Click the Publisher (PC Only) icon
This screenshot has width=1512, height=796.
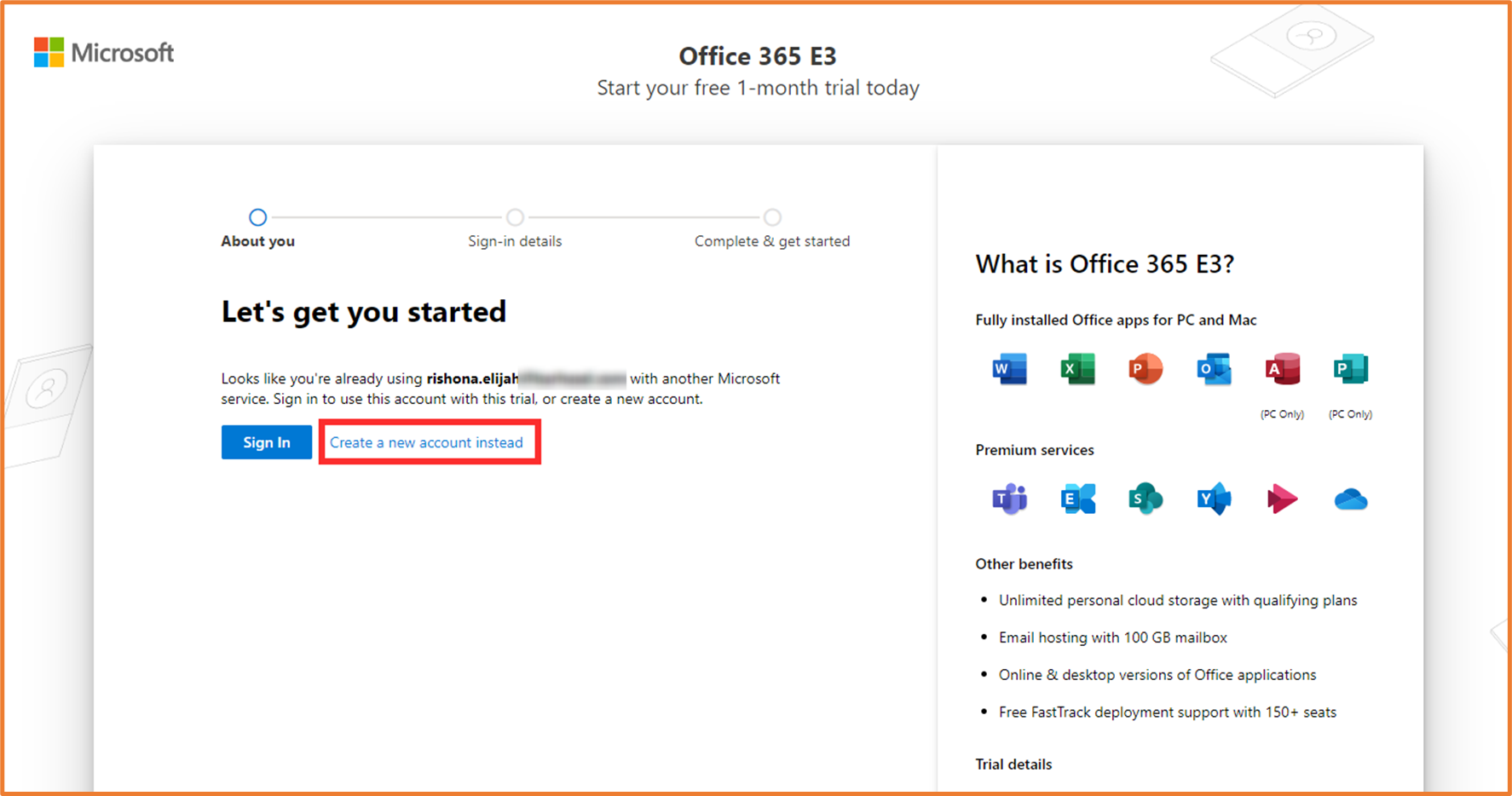tap(1349, 368)
